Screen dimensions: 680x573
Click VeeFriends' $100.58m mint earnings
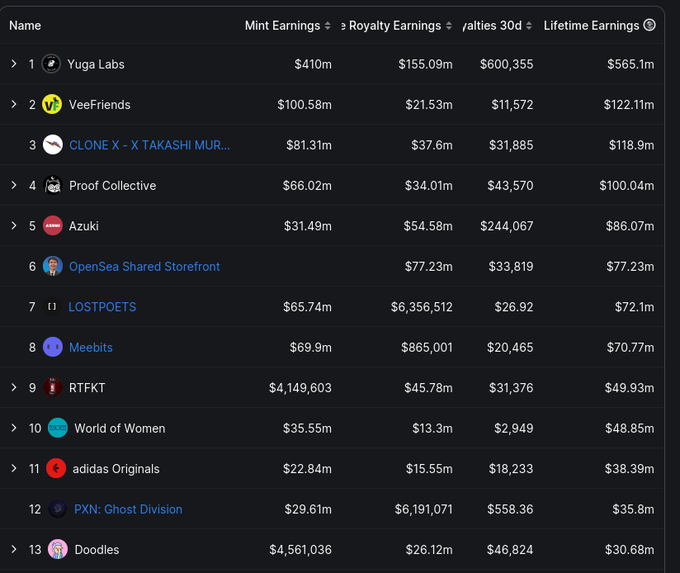tap(304, 105)
